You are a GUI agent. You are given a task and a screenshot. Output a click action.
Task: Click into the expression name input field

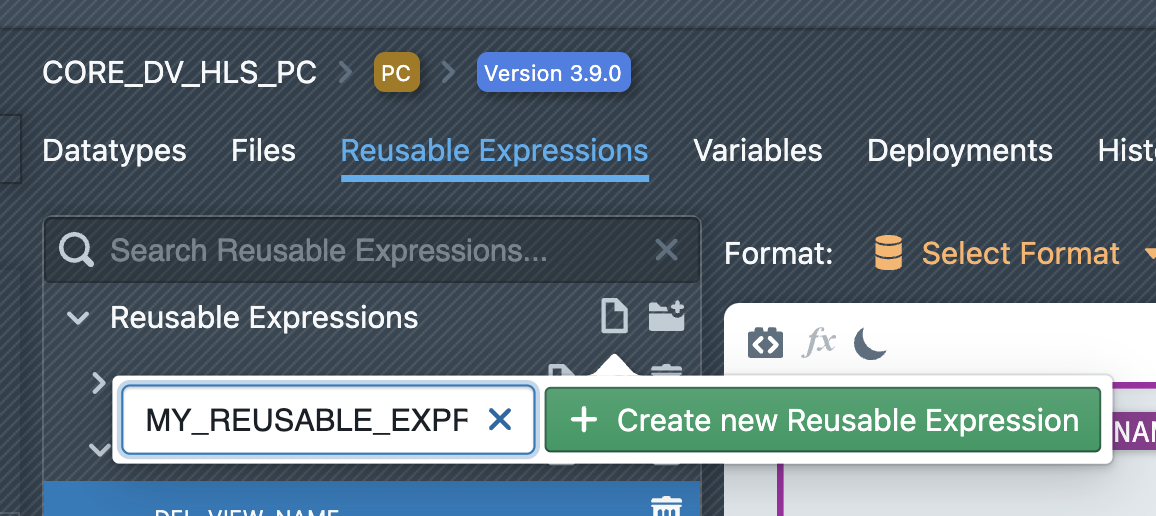point(305,420)
